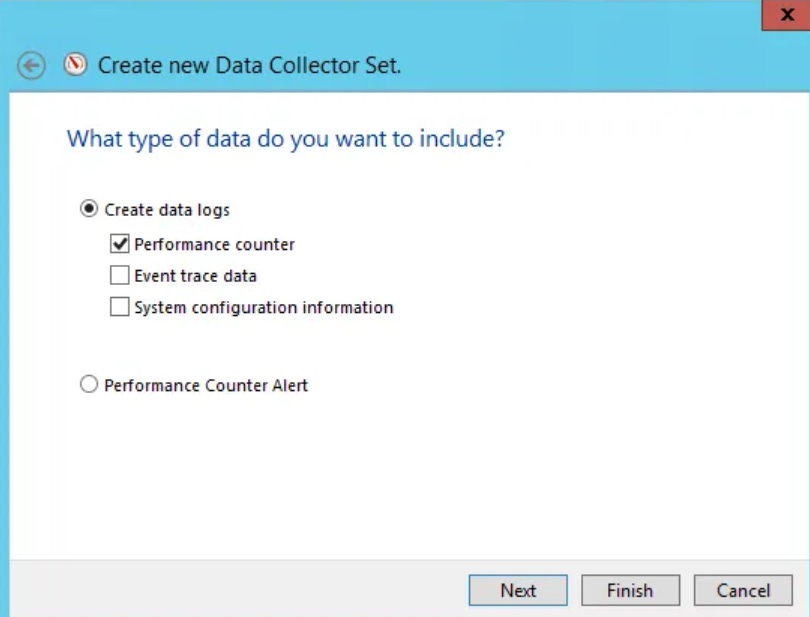
Task: Proceed with the Next button
Action: (518, 590)
